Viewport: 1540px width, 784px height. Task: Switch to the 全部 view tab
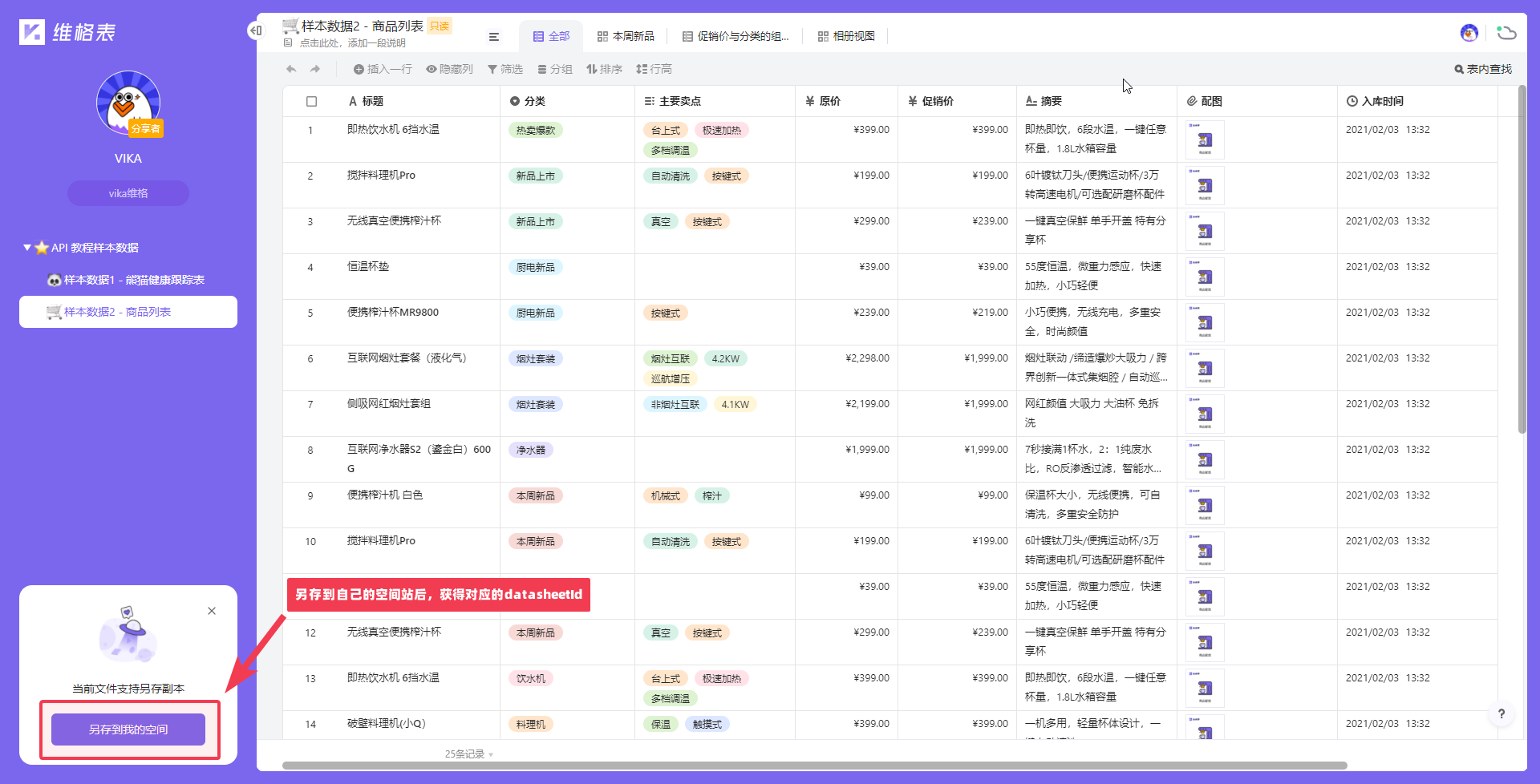pyautogui.click(x=551, y=36)
